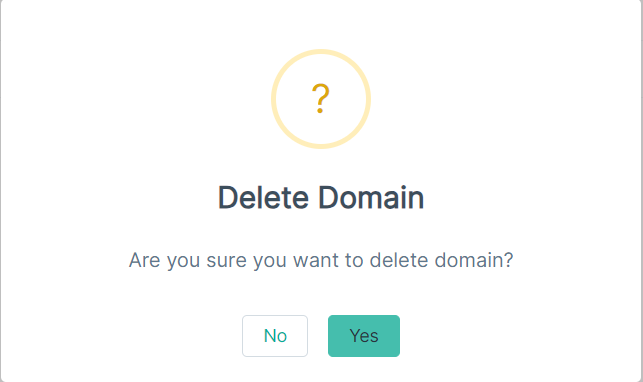
Task: Hit the green Yes confirmation button
Action: pos(364,336)
